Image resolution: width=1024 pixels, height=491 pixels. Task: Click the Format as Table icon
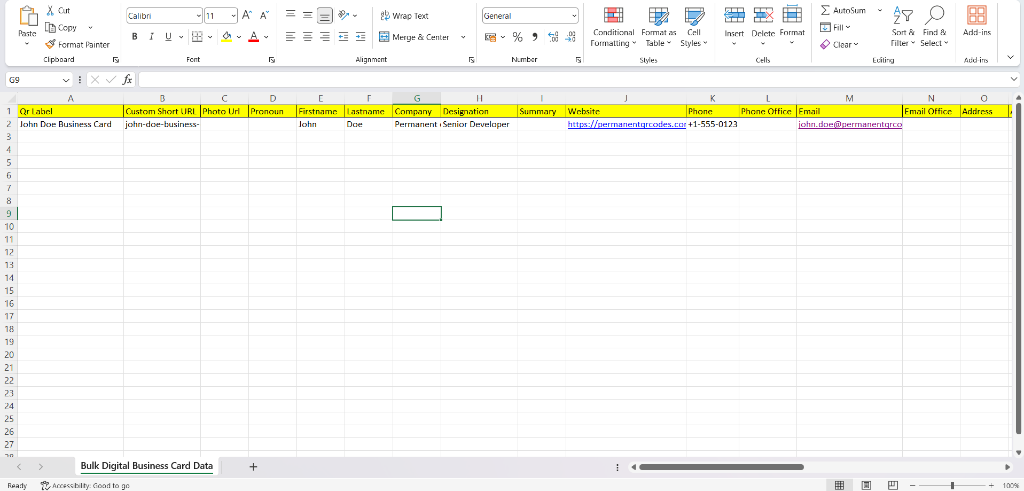coord(658,16)
